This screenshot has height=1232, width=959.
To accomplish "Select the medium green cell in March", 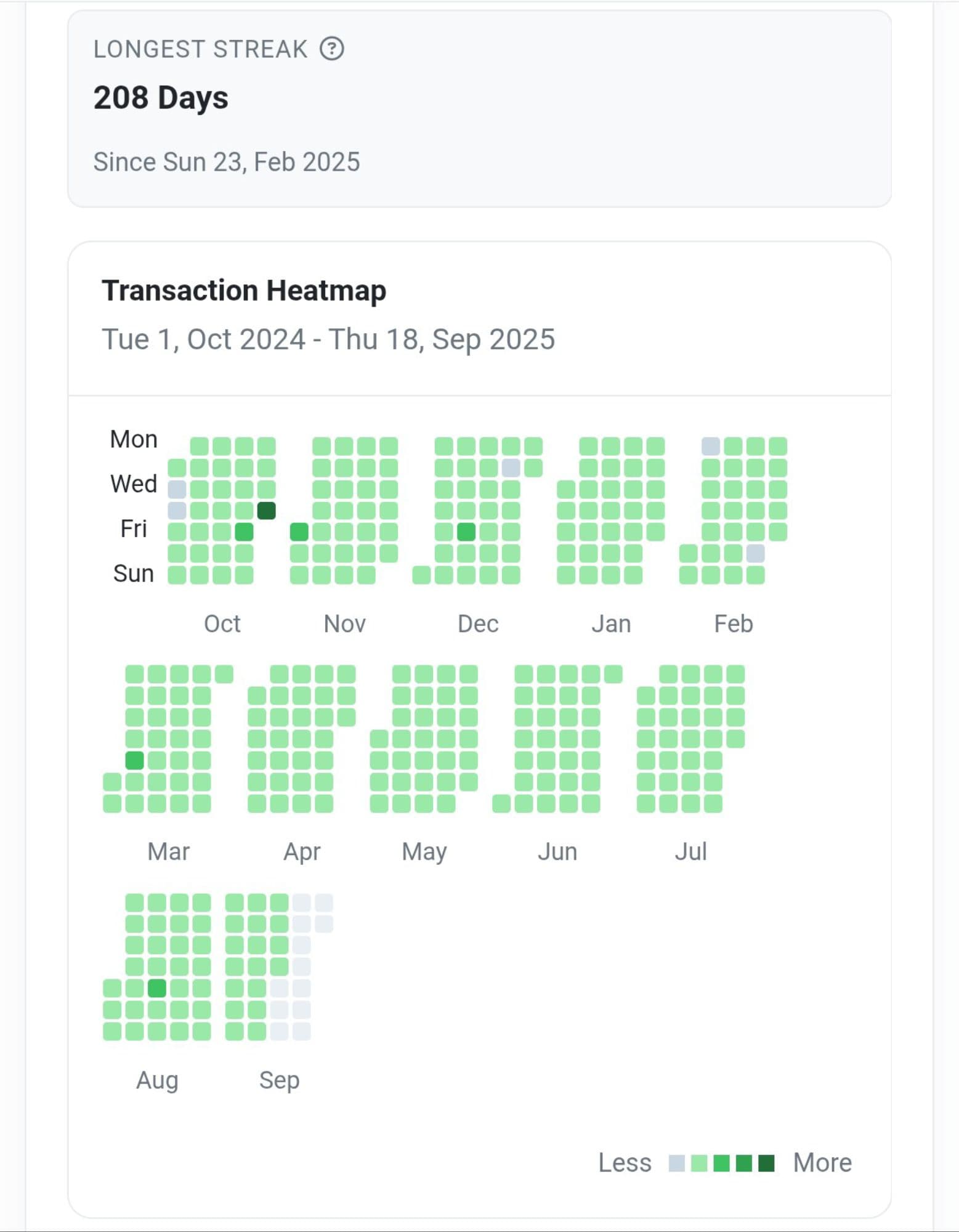I will pos(134,760).
